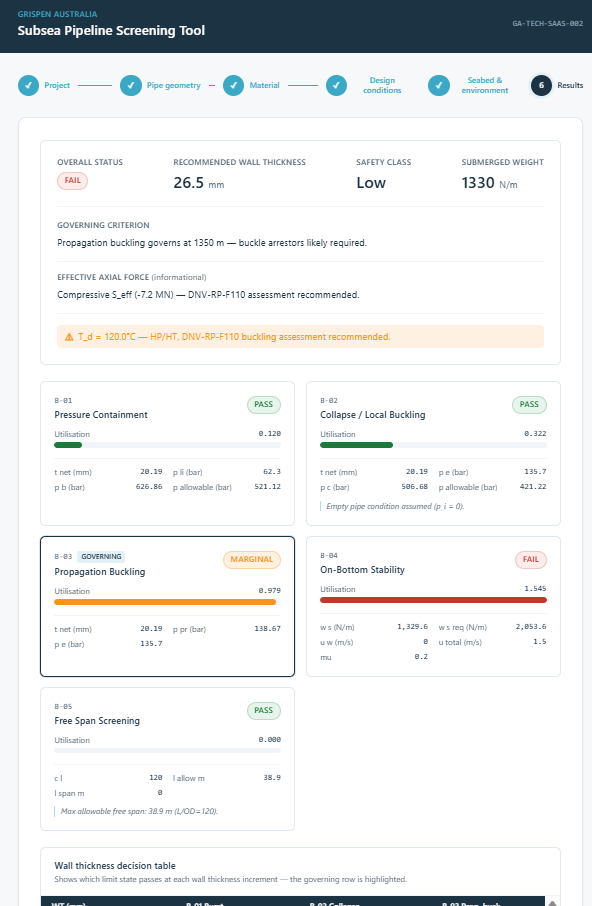Go to the Project step
592x906 pixels.
pos(57,86)
